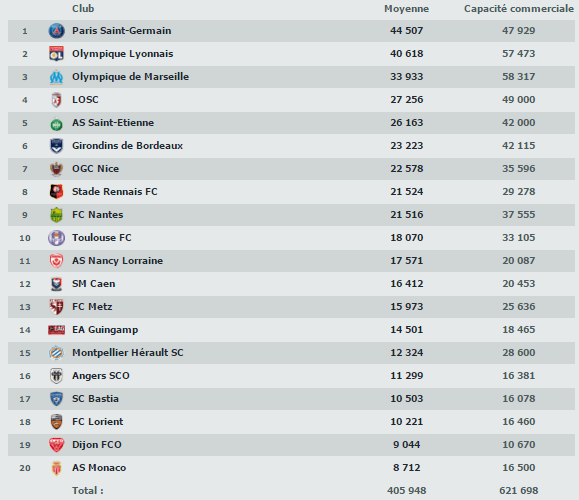The image size is (579, 500).
Task: Open the SM Caen club name
Action: pyautogui.click(x=94, y=284)
